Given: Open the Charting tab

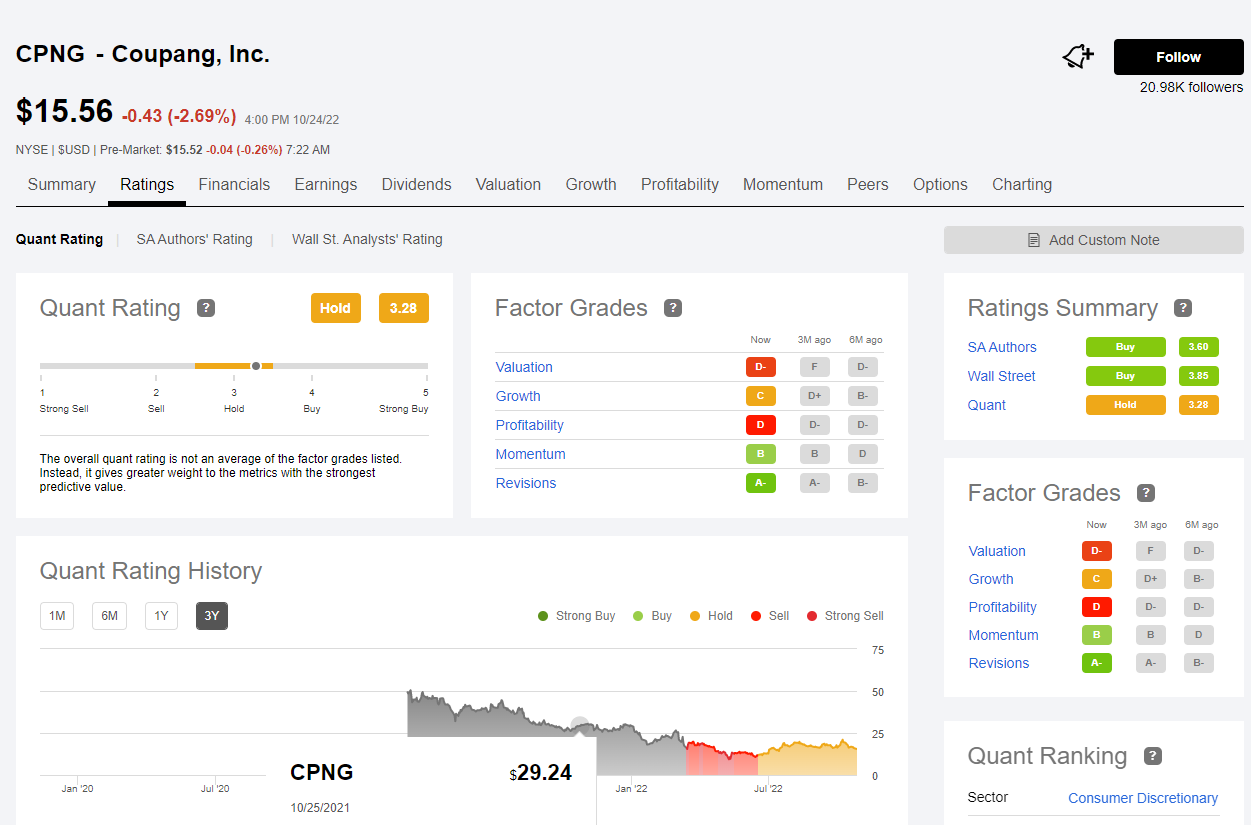Looking at the screenshot, I should click(1022, 184).
